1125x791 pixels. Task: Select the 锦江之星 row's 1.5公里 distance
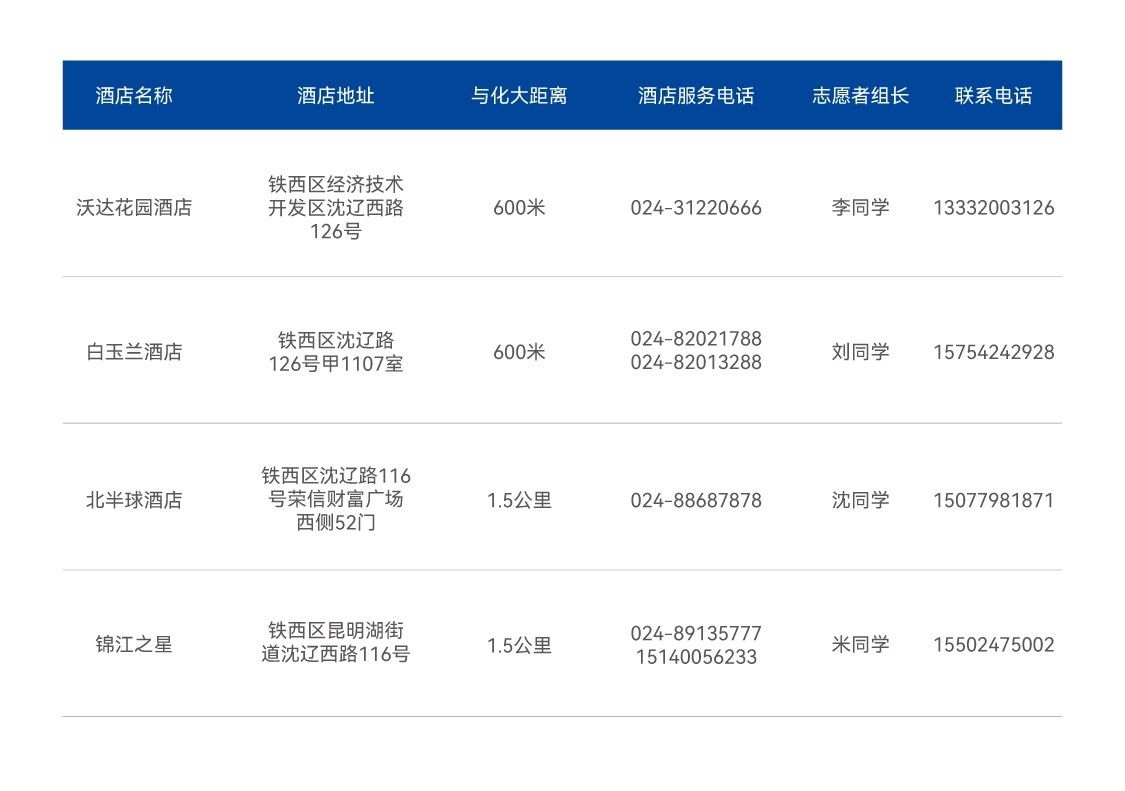point(519,645)
